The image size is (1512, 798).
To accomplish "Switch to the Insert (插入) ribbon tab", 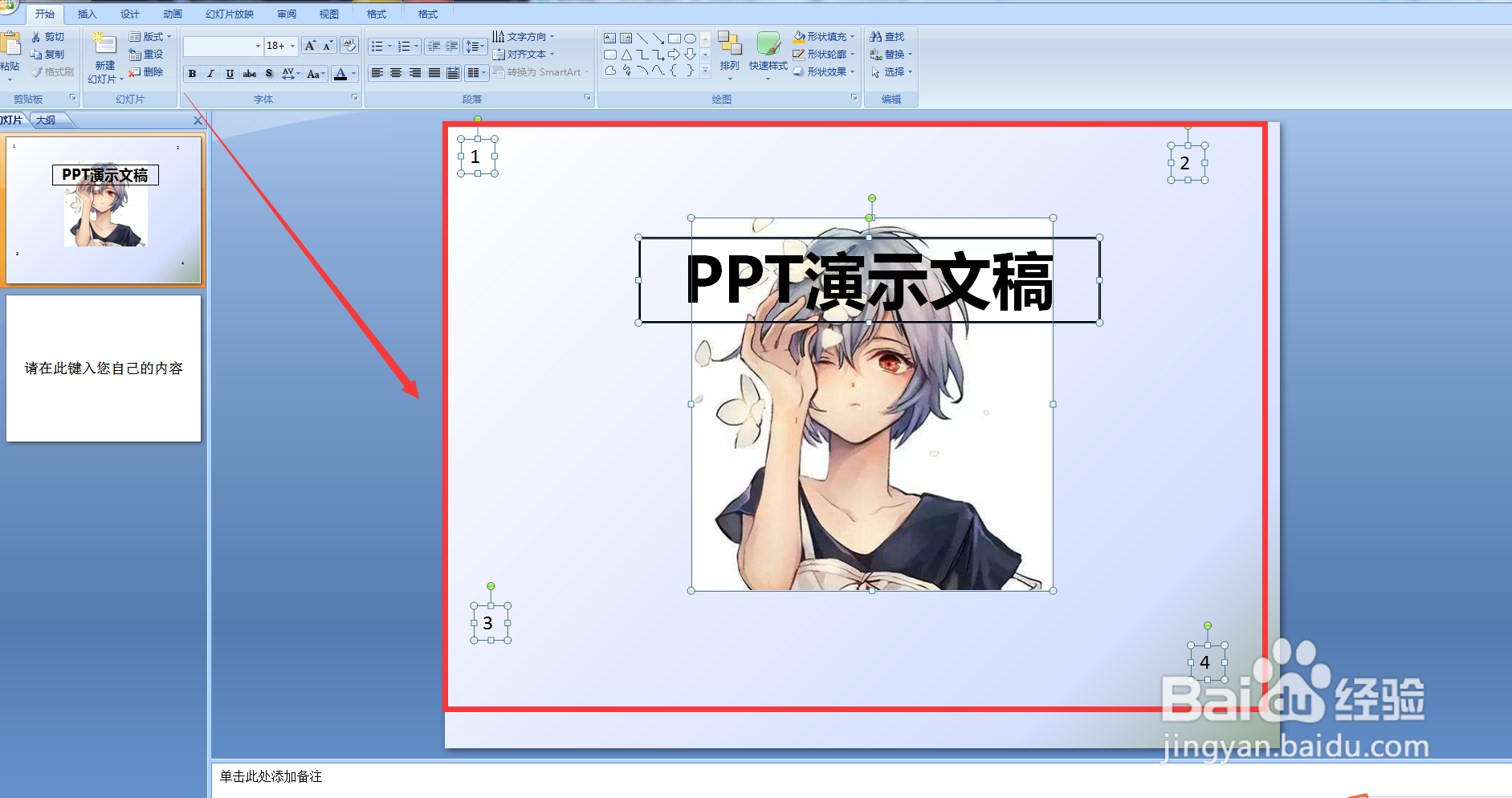I will pyautogui.click(x=87, y=14).
